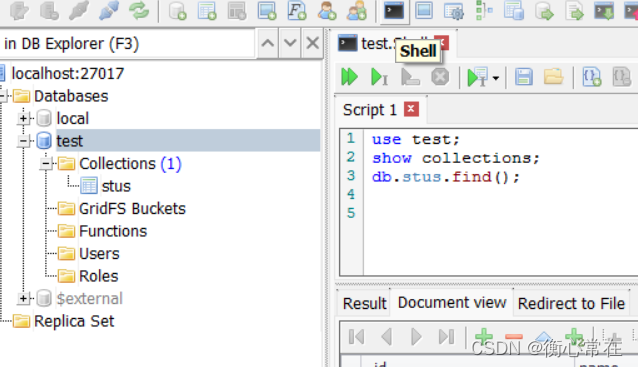This screenshot has height=367, width=638.
Task: Click the connect plug icon in top toolbar
Action: (x=109, y=11)
